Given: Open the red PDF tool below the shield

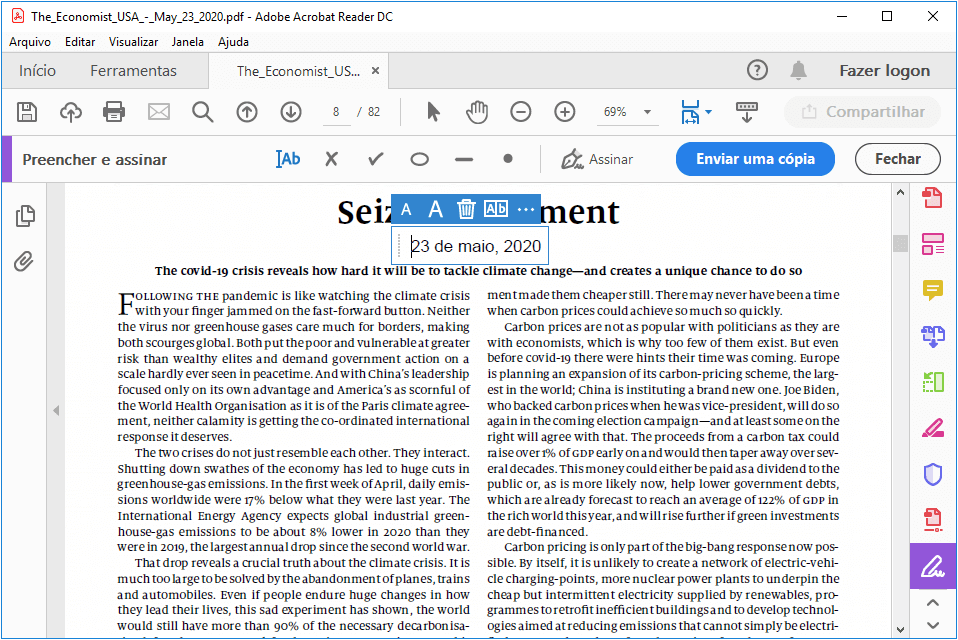Looking at the screenshot, I should (x=933, y=520).
